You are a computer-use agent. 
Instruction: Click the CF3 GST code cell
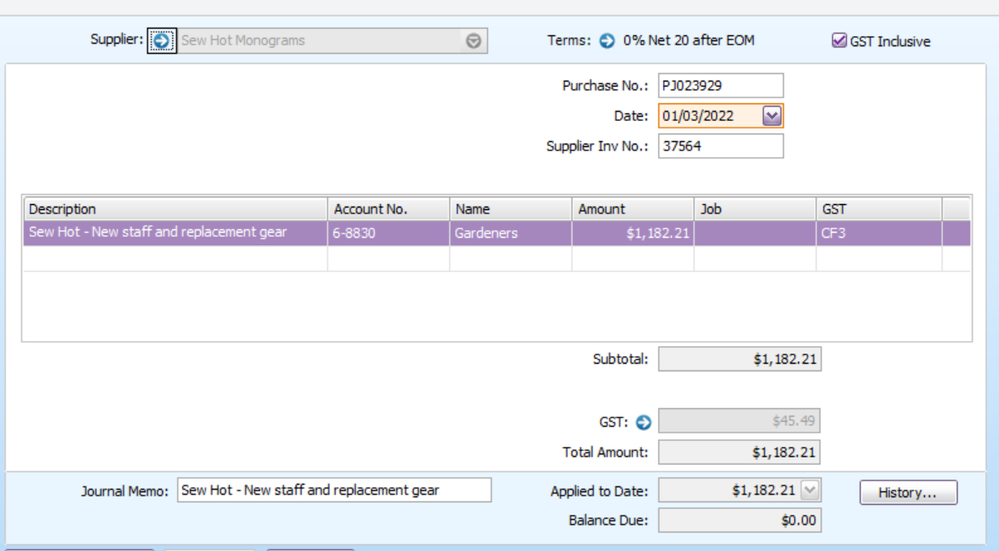(x=878, y=233)
